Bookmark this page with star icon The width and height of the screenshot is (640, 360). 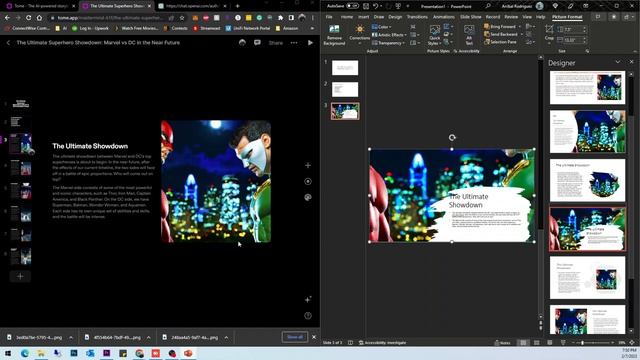[182, 18]
